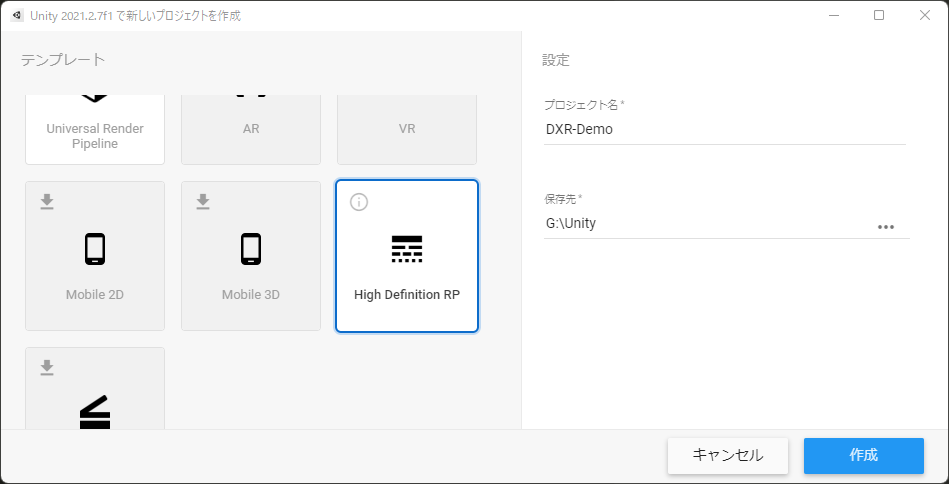Screen dimensions: 949x484
Task: Select the Universal Render Pipeline template
Action: (95, 129)
